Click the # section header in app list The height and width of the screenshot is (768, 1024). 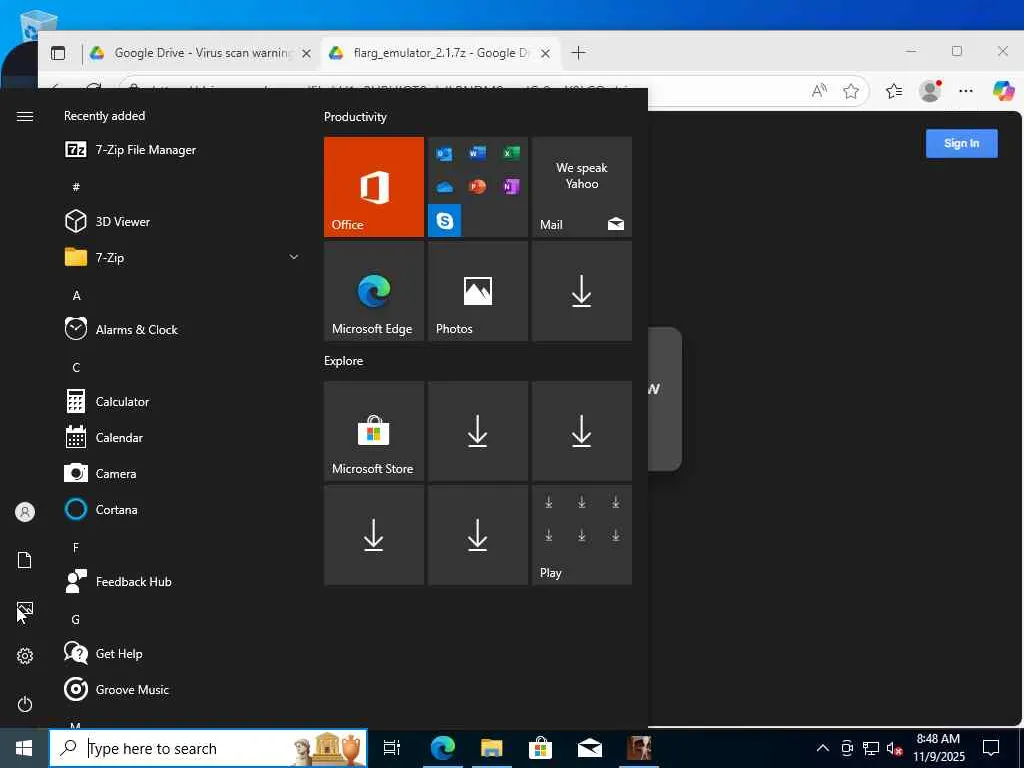tap(76, 187)
